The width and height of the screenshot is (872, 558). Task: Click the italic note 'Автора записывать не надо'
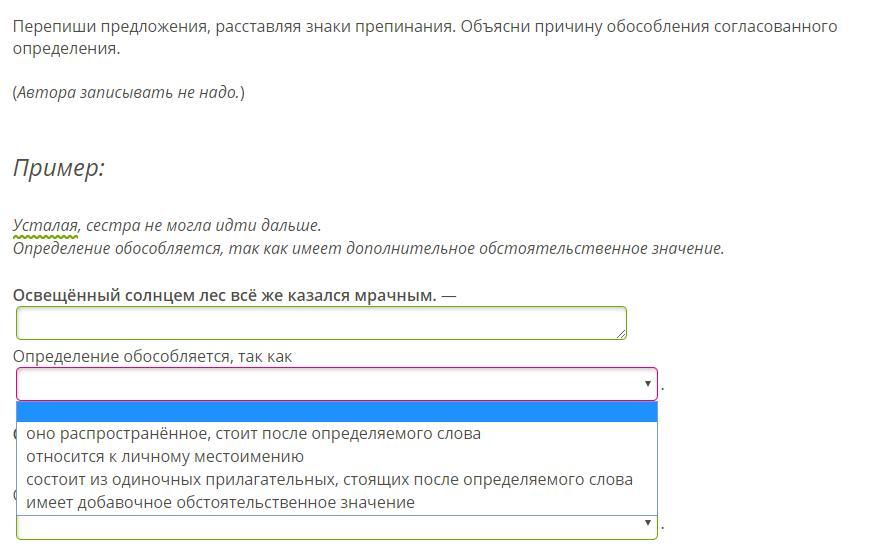coord(128,93)
